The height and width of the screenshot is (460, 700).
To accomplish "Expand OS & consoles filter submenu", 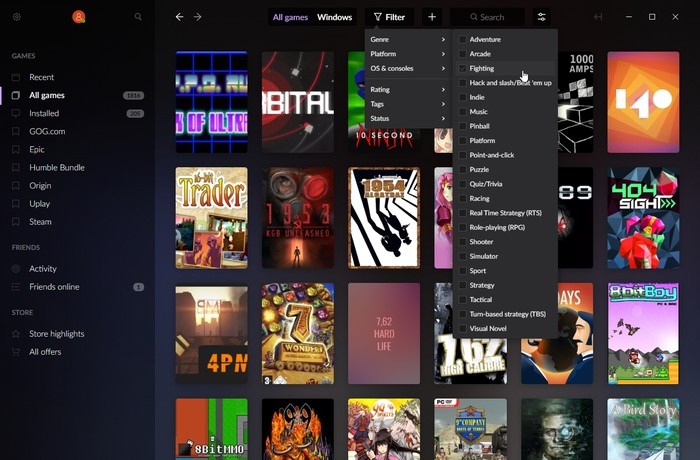I will coord(408,68).
